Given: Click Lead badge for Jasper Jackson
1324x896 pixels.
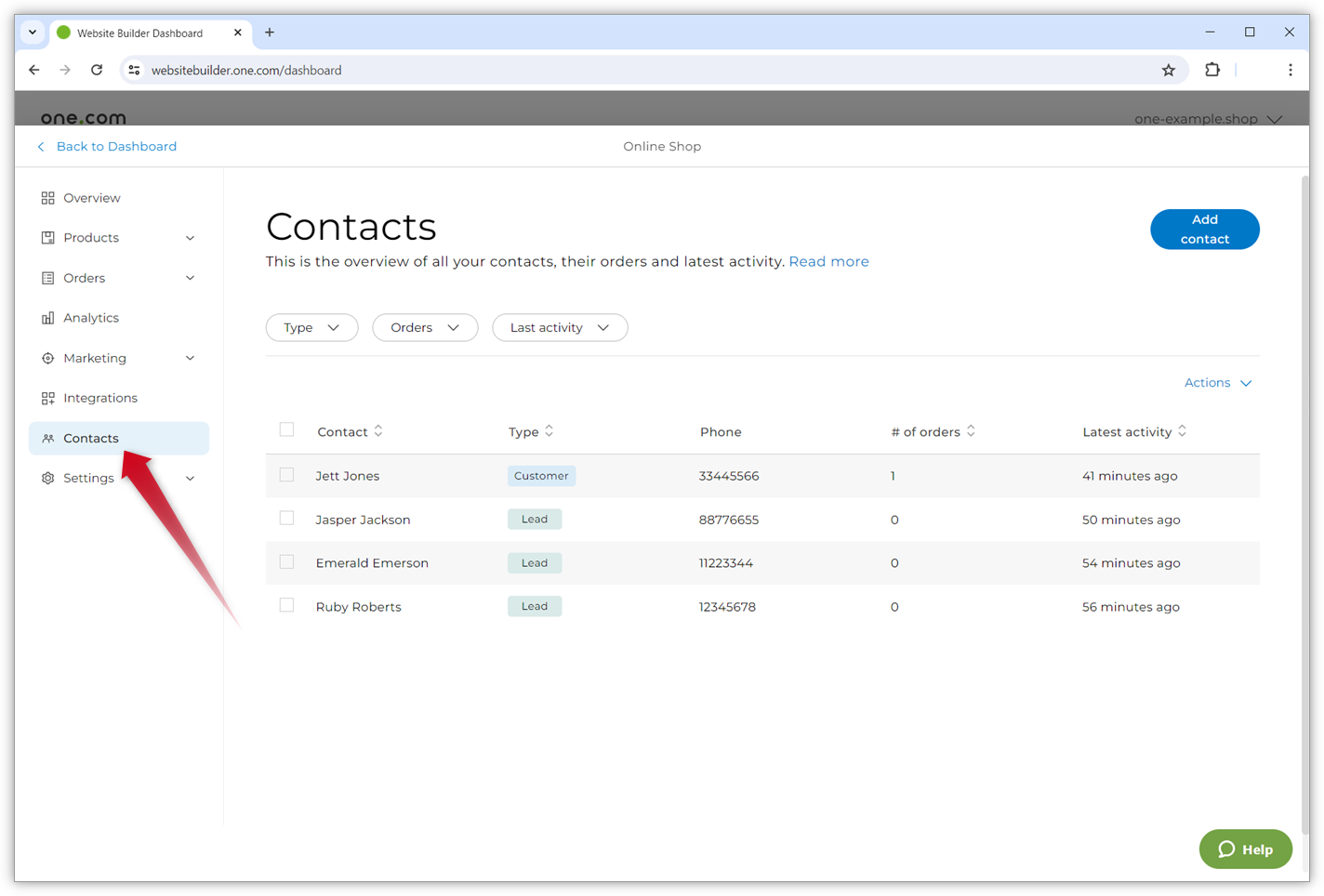Looking at the screenshot, I should click(535, 520).
